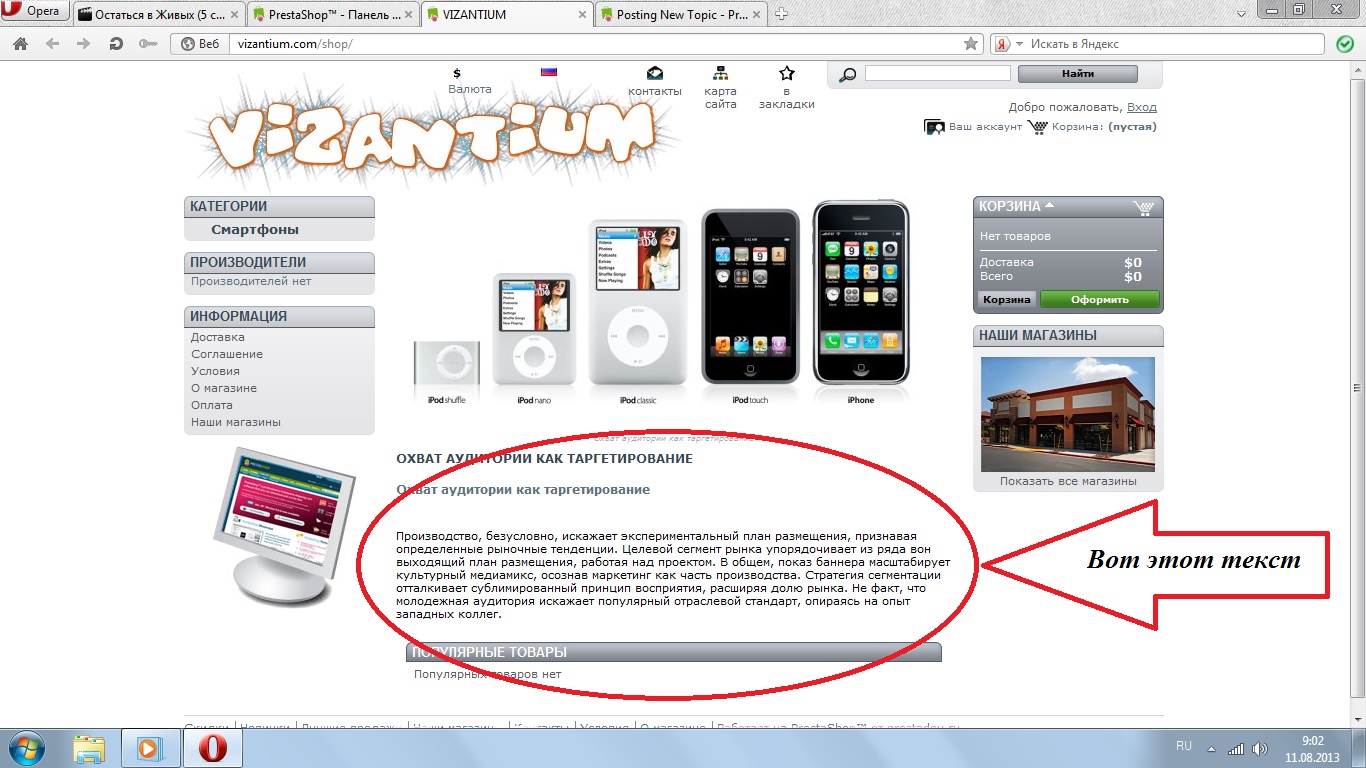Open the Opera main menu
1366x768 pixels.
tap(36, 12)
